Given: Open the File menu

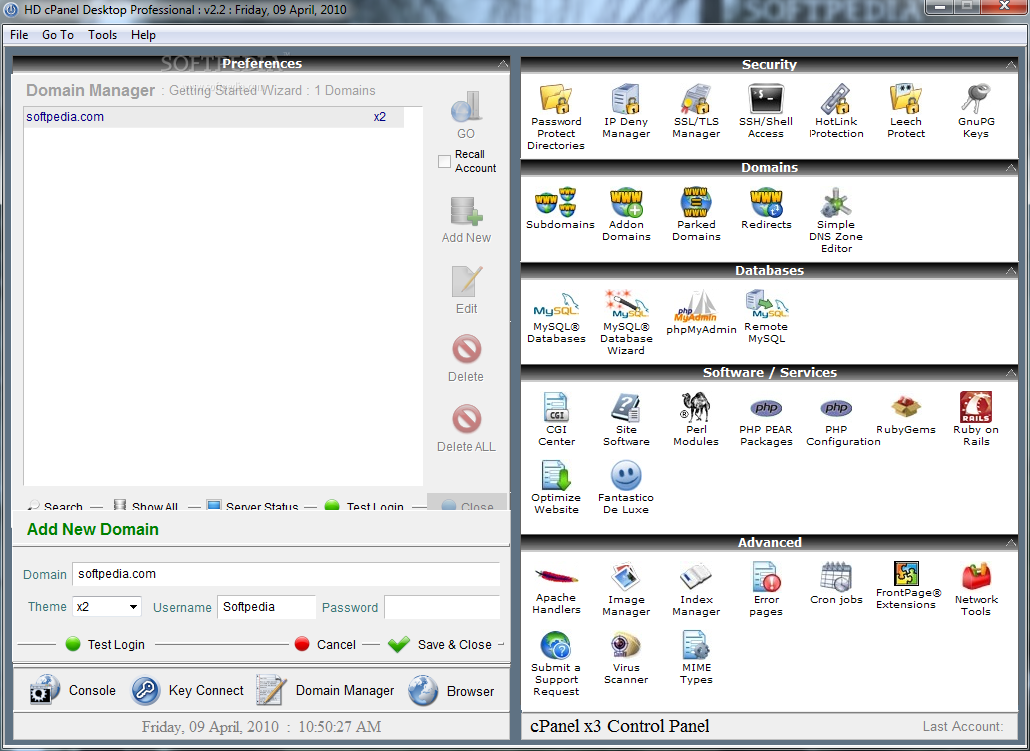Looking at the screenshot, I should pos(19,35).
